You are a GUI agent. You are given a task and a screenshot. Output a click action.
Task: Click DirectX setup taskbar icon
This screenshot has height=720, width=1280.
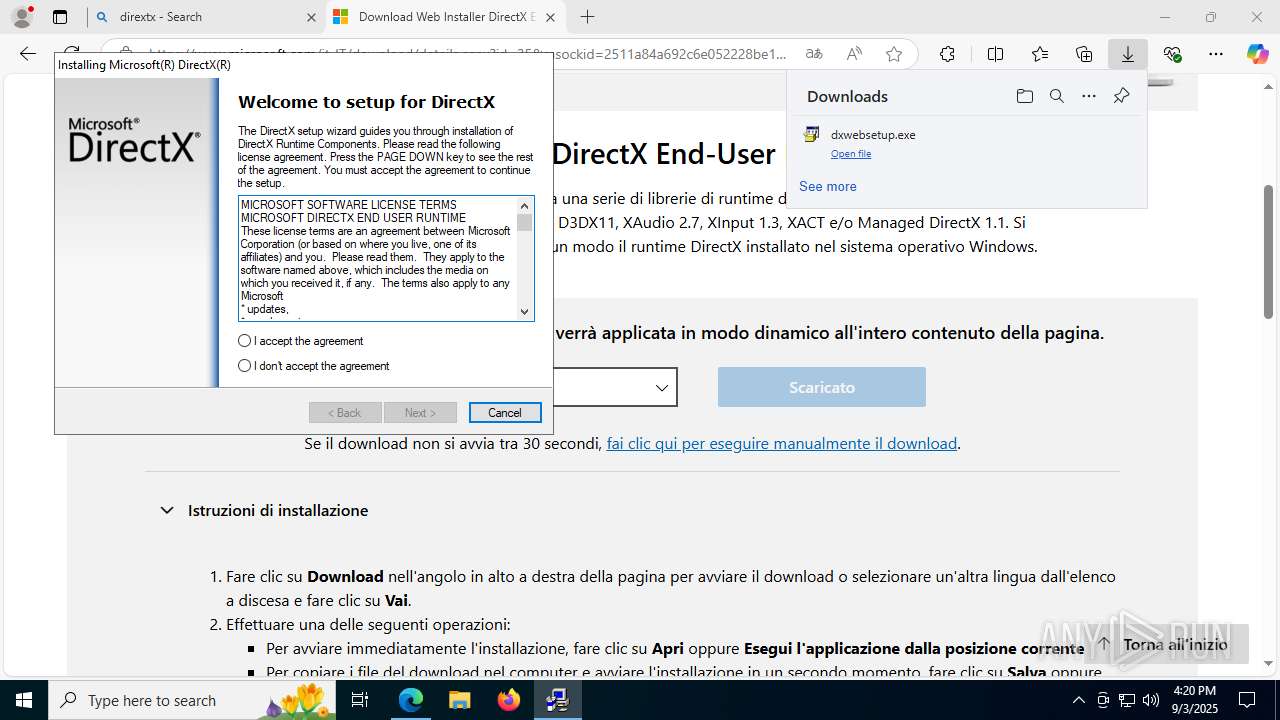557,700
